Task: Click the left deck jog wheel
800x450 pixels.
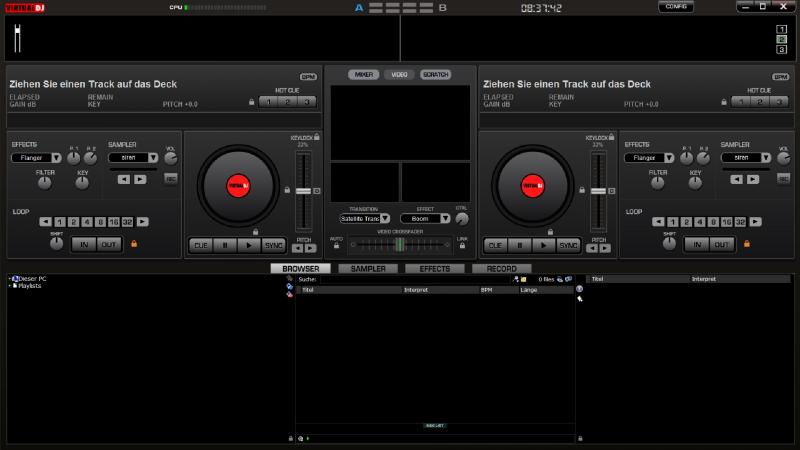Action: coord(238,186)
